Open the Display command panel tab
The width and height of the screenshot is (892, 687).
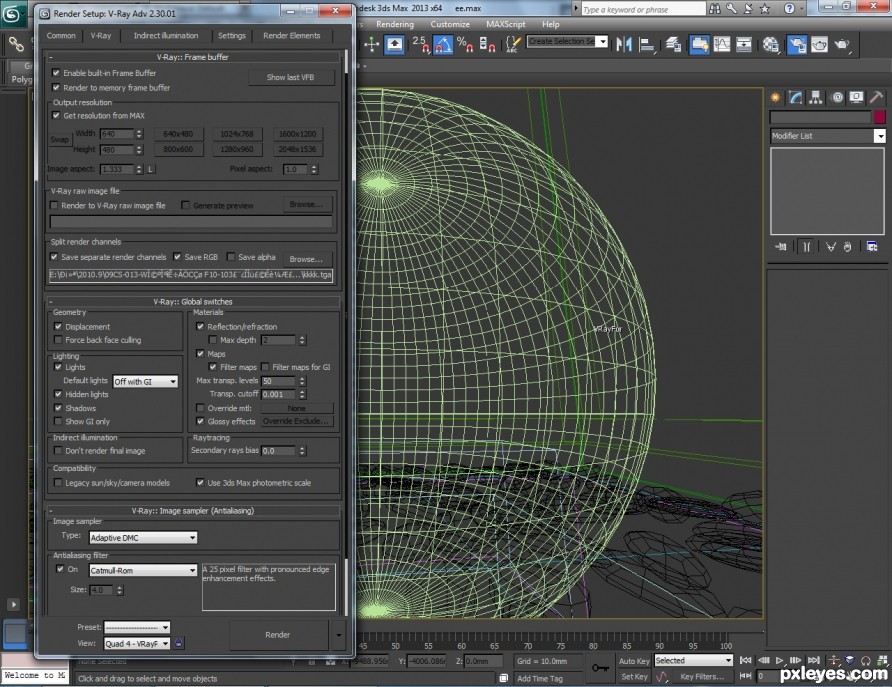856,98
